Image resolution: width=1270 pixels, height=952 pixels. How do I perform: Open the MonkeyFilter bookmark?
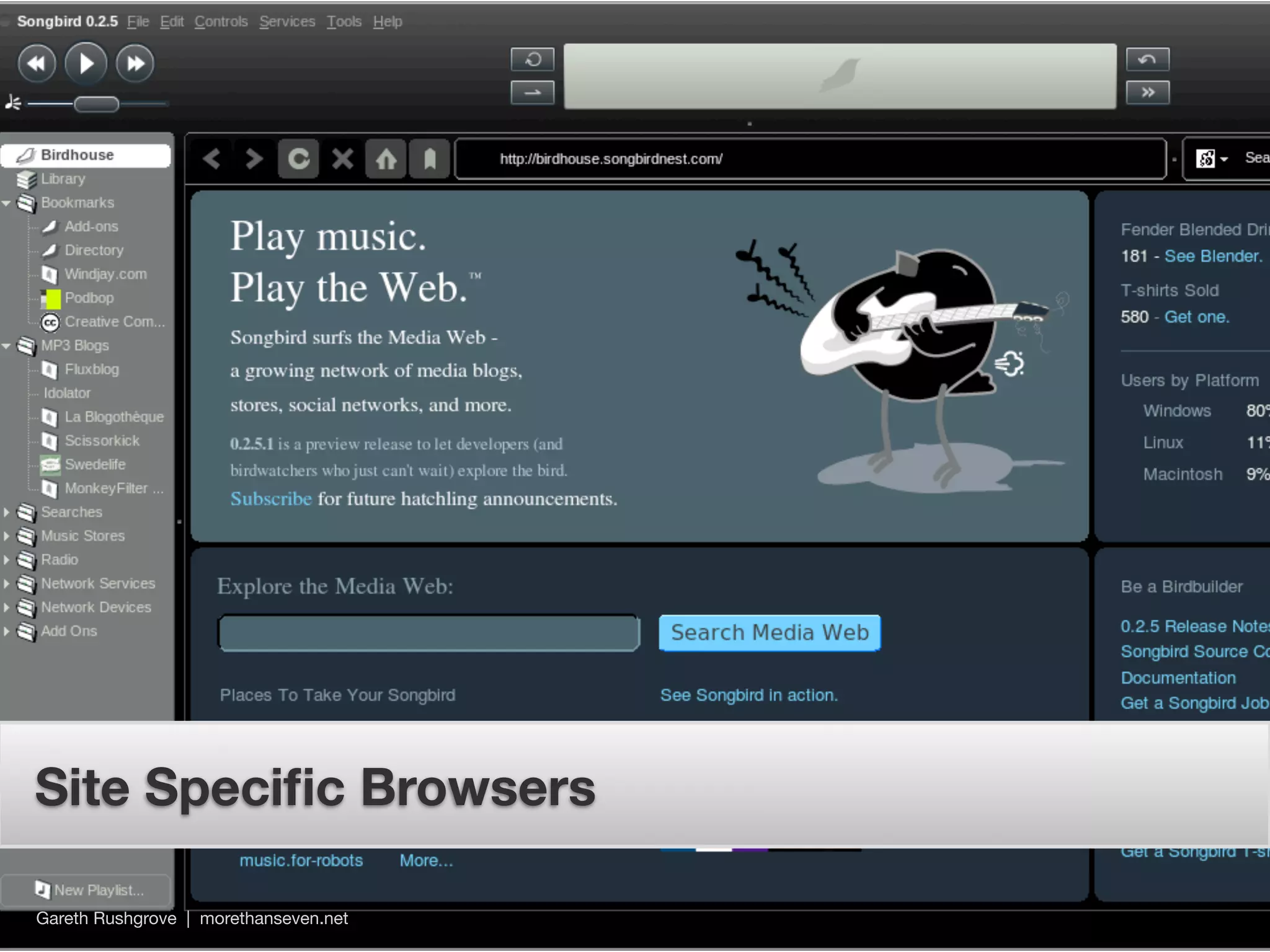click(114, 488)
